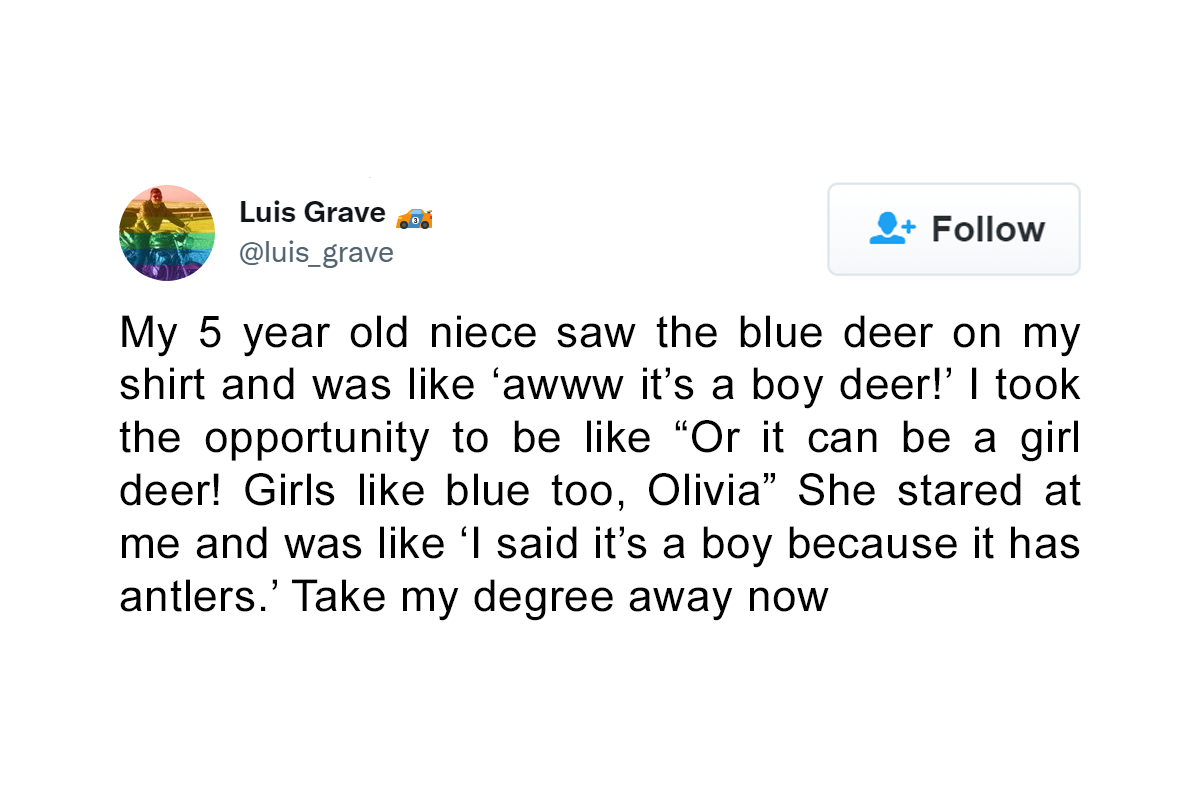Image resolution: width=1200 pixels, height=800 pixels.
Task: Open the @luis_grave handle link
Action: pyautogui.click(x=316, y=253)
